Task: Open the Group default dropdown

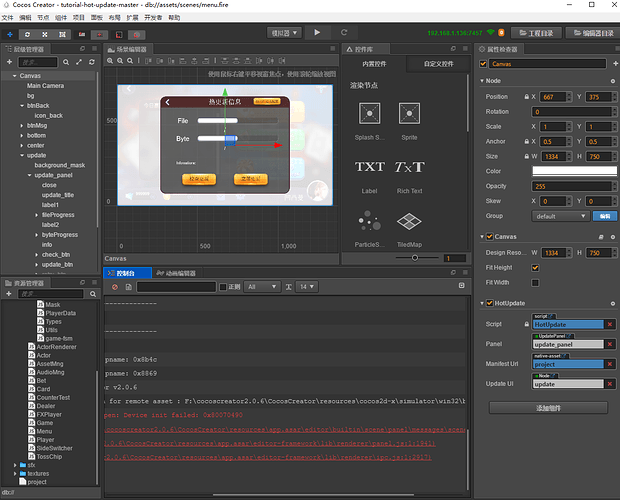Action: tap(561, 215)
